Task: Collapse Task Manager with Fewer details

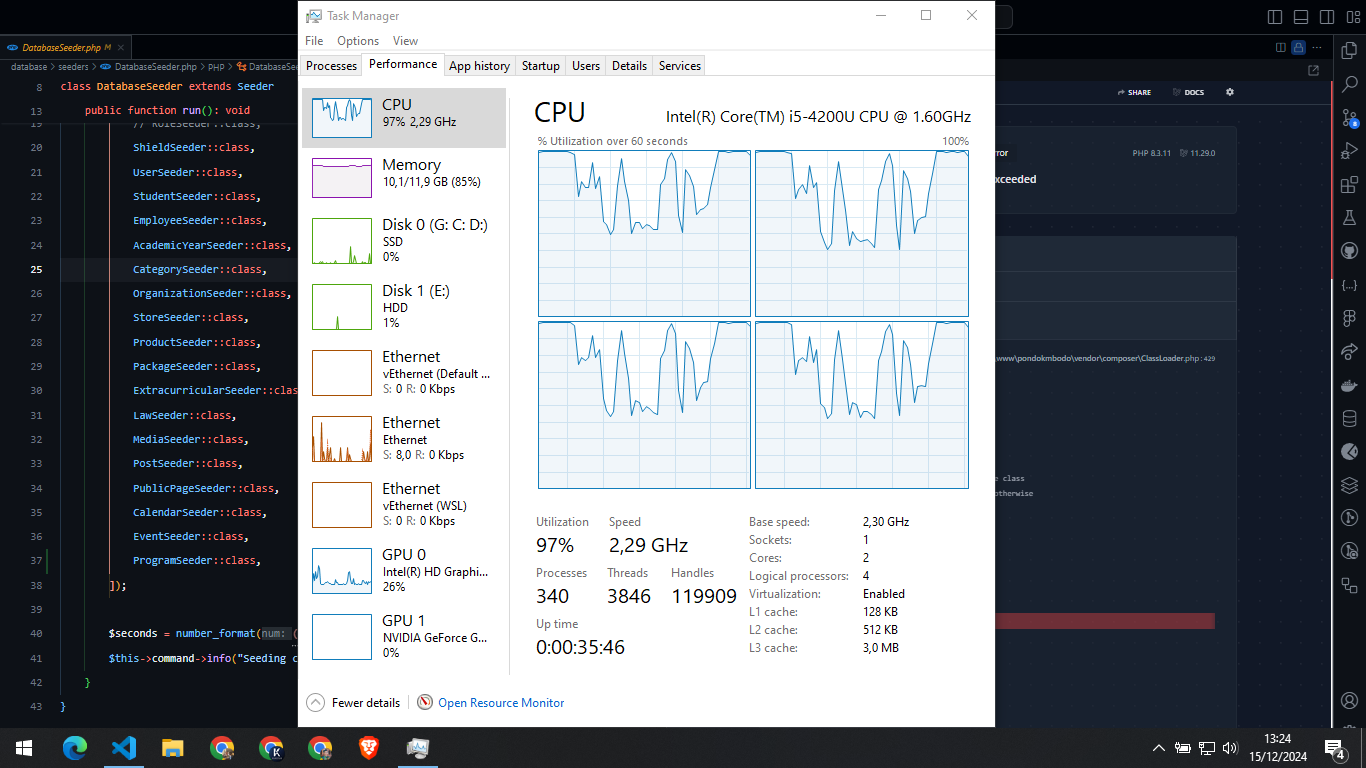Action: tap(354, 703)
